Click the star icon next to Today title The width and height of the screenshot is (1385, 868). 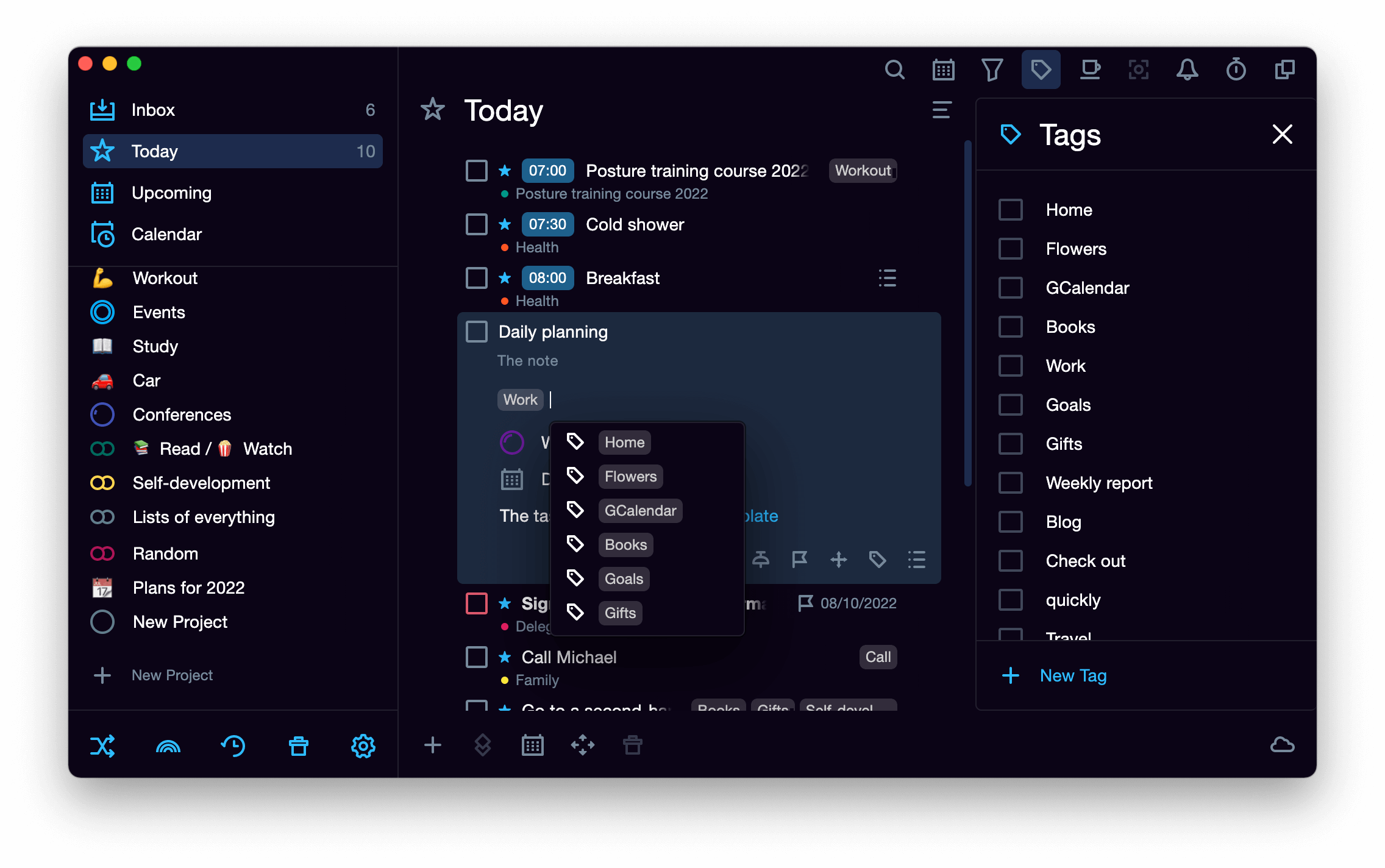[x=433, y=110]
